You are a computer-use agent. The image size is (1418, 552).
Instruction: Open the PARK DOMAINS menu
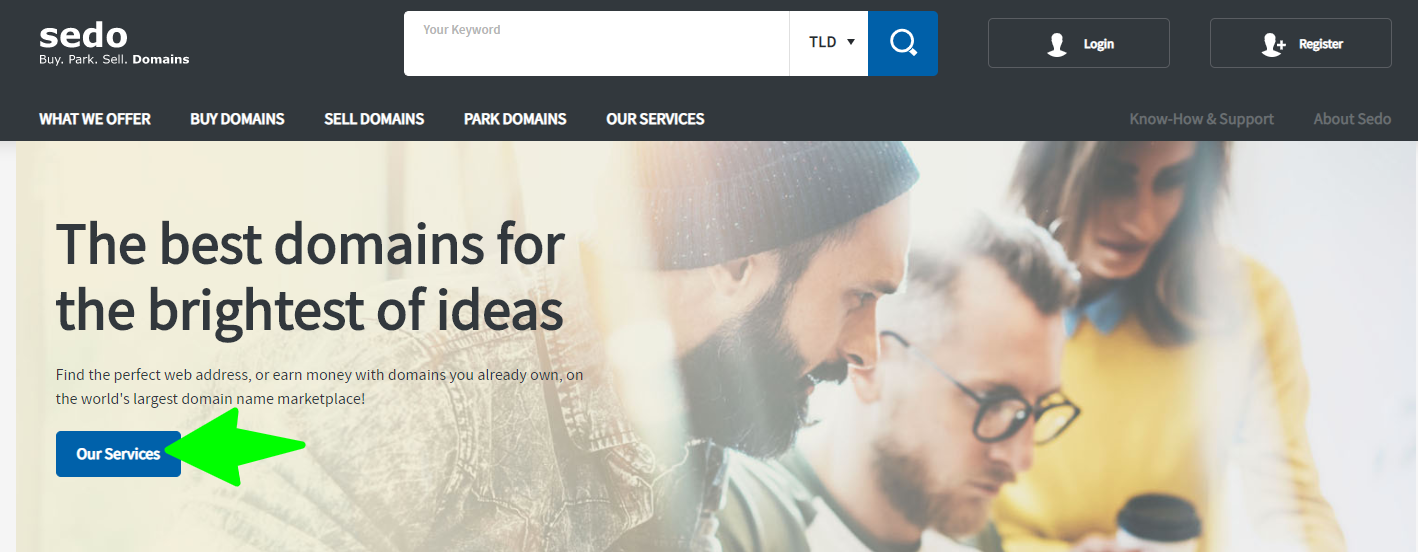(x=515, y=119)
